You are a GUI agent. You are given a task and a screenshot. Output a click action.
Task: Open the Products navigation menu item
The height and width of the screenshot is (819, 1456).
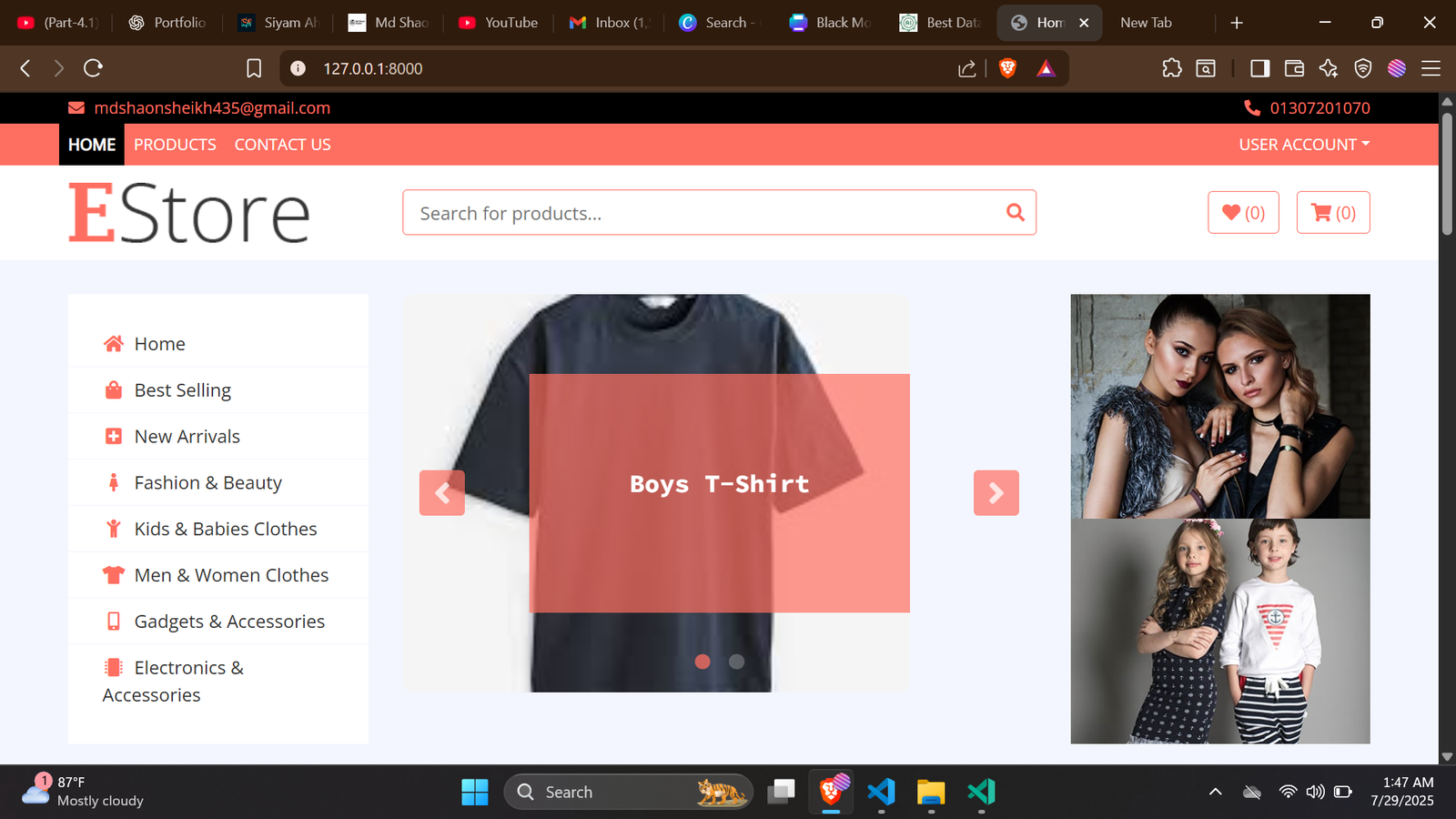[x=175, y=145]
